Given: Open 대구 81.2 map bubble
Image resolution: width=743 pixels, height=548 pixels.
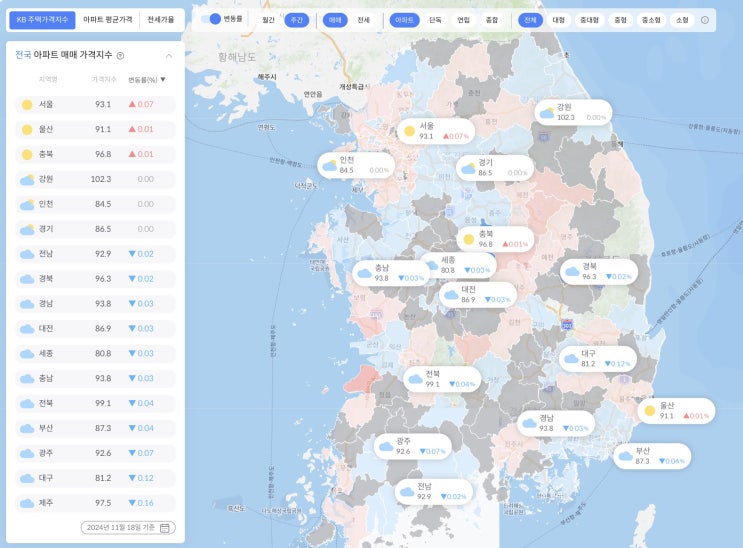Looking at the screenshot, I should [598, 359].
